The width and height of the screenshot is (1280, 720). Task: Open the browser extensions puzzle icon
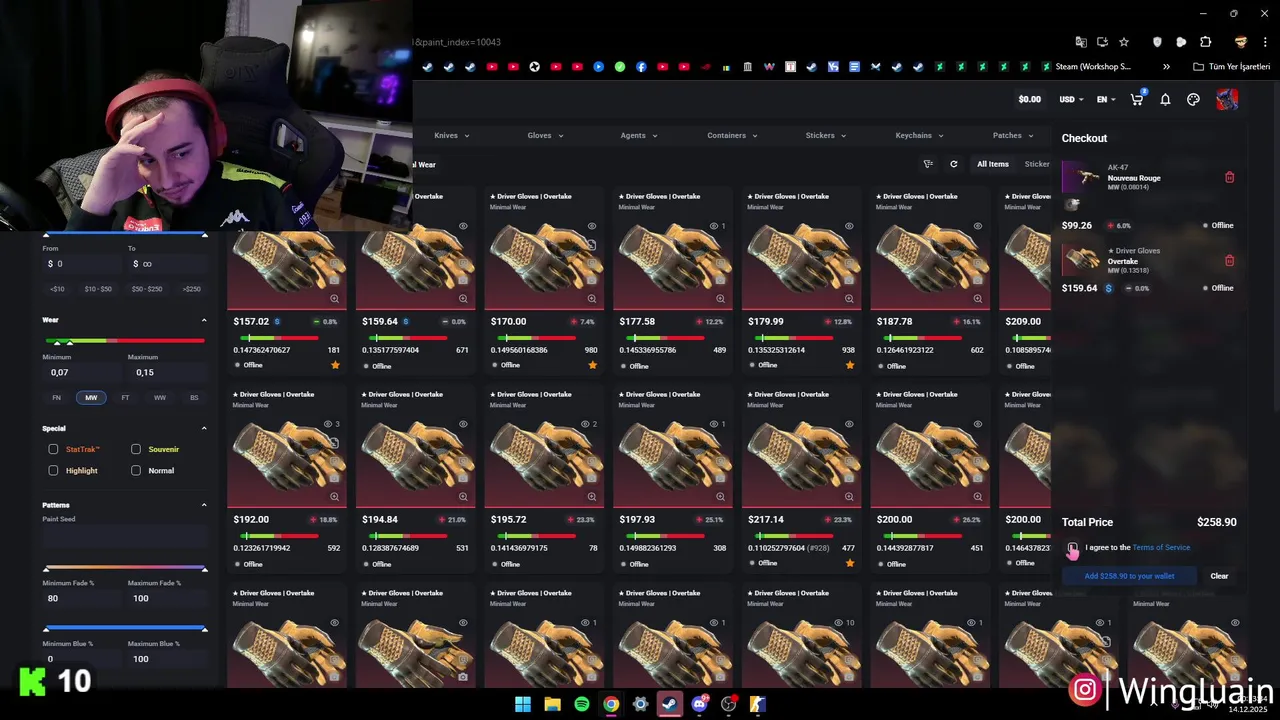1205,42
